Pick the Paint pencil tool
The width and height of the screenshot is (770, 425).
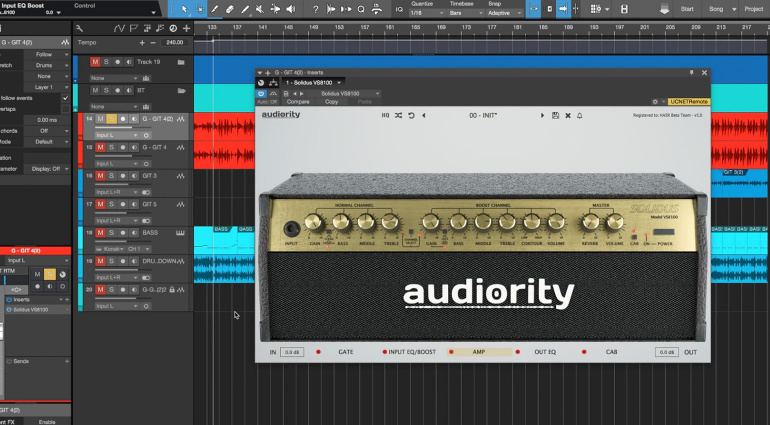tap(215, 9)
